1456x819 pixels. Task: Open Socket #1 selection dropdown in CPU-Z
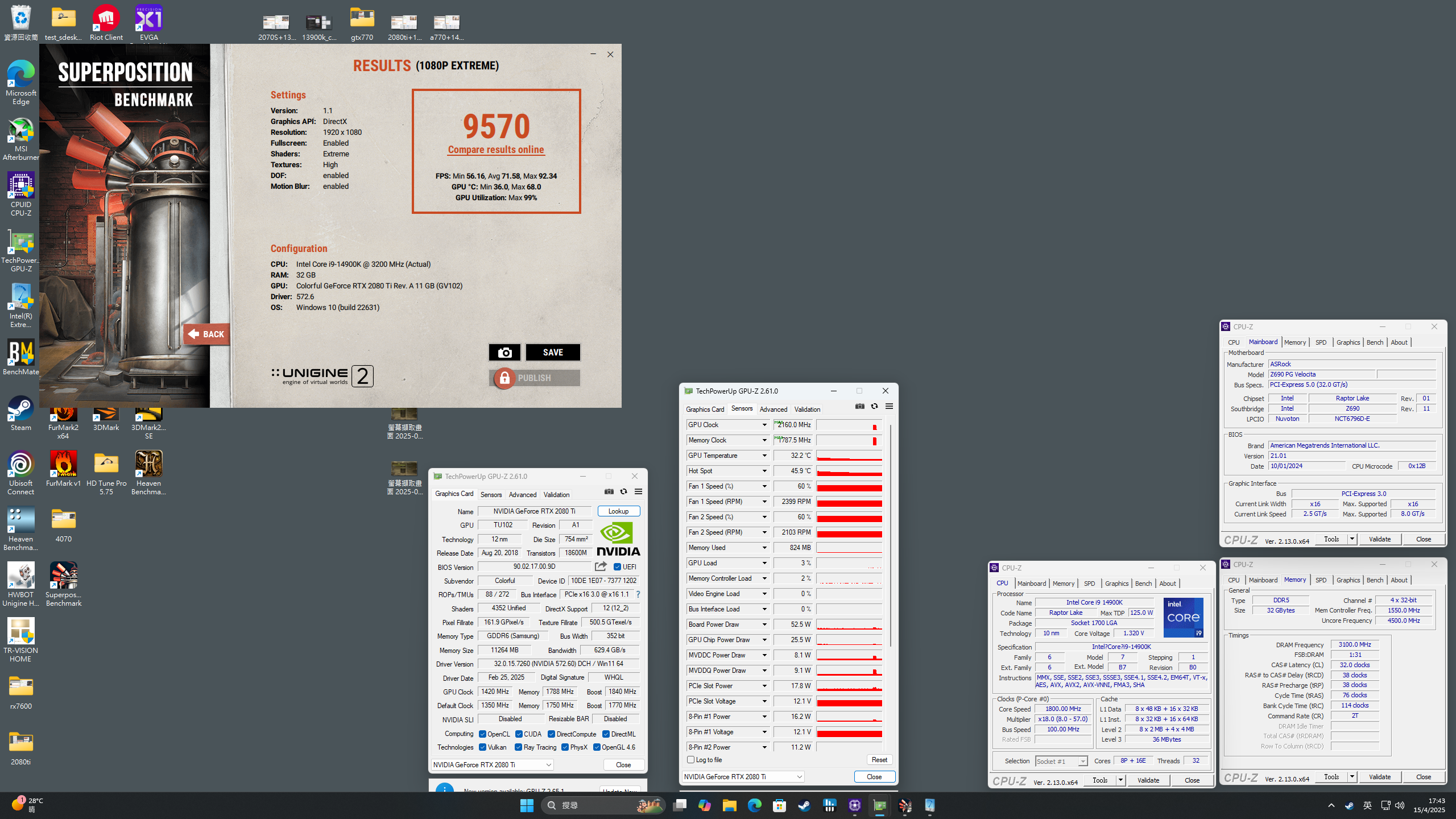click(1061, 761)
